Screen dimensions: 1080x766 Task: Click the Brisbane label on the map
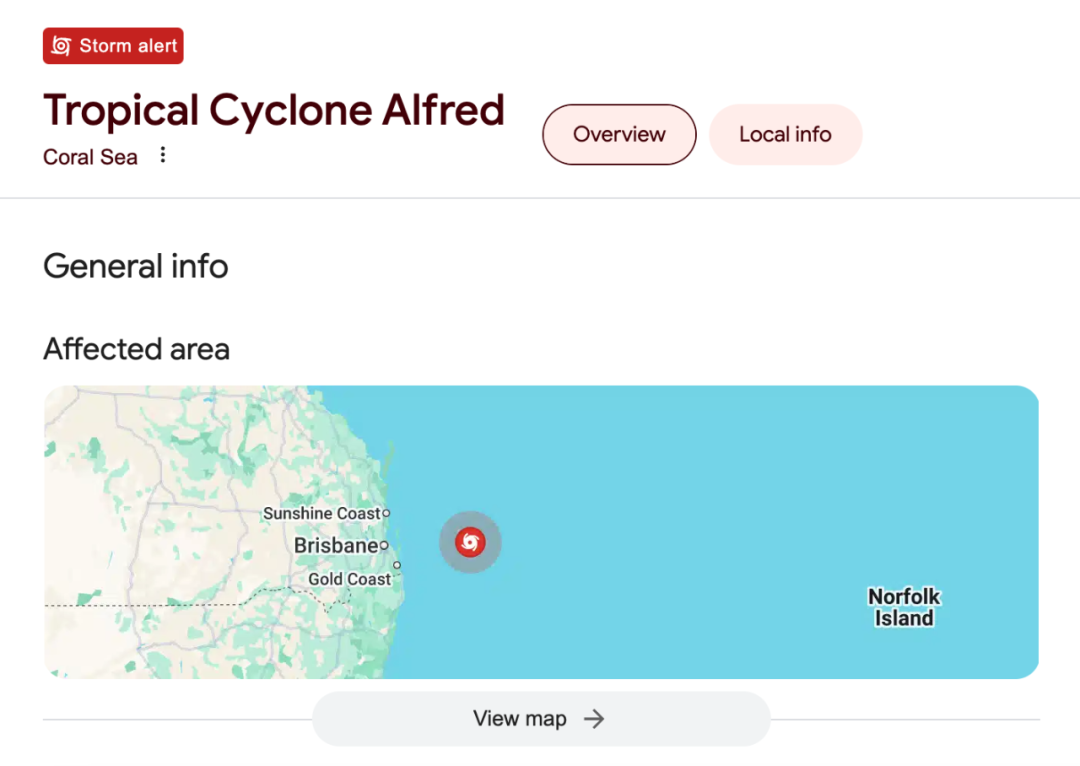pyautogui.click(x=335, y=546)
